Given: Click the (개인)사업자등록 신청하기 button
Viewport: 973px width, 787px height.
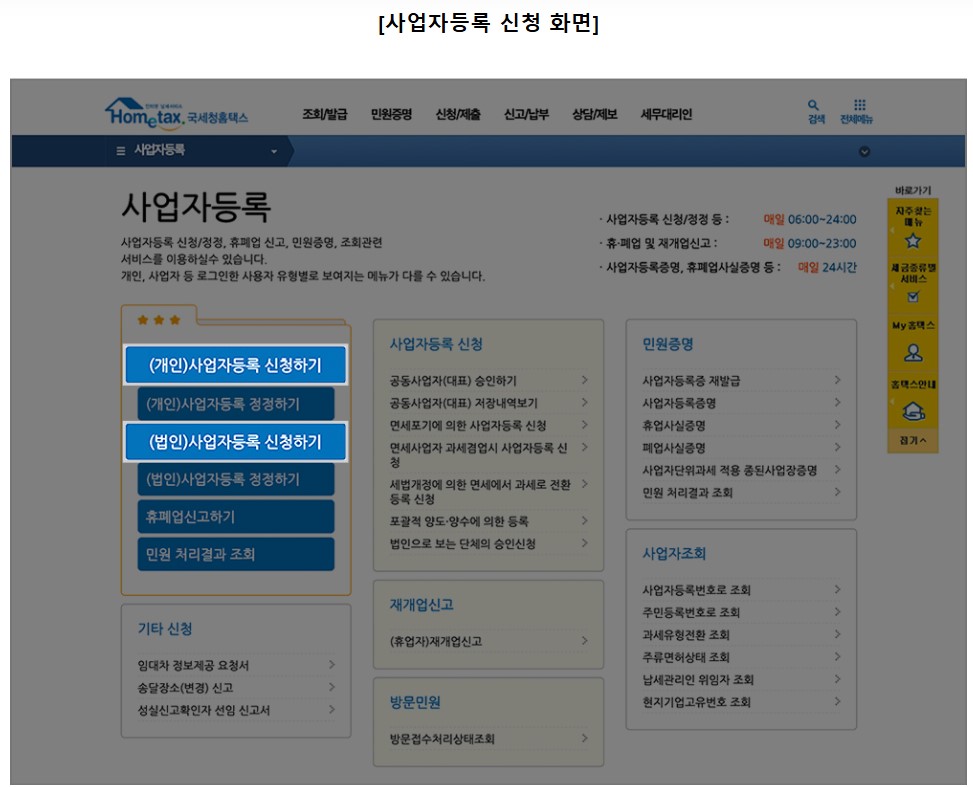Looking at the screenshot, I should click(235, 365).
